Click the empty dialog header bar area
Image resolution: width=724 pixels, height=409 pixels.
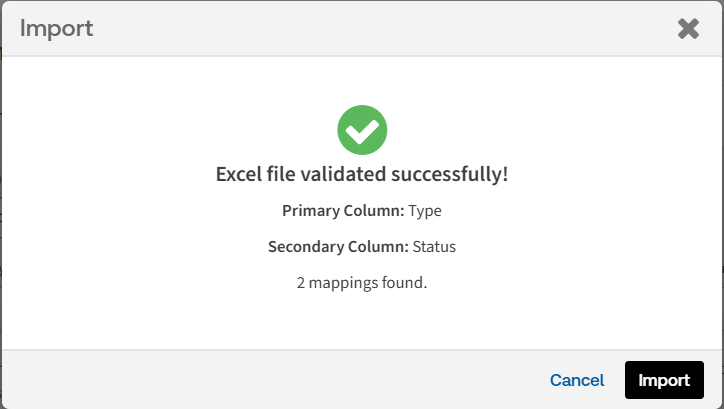(x=380, y=28)
